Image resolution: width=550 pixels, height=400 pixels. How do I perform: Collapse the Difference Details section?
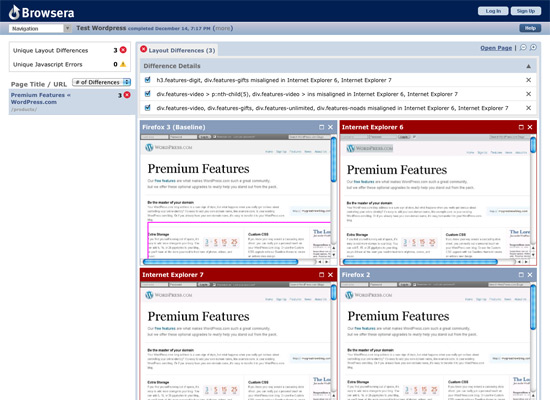point(528,66)
